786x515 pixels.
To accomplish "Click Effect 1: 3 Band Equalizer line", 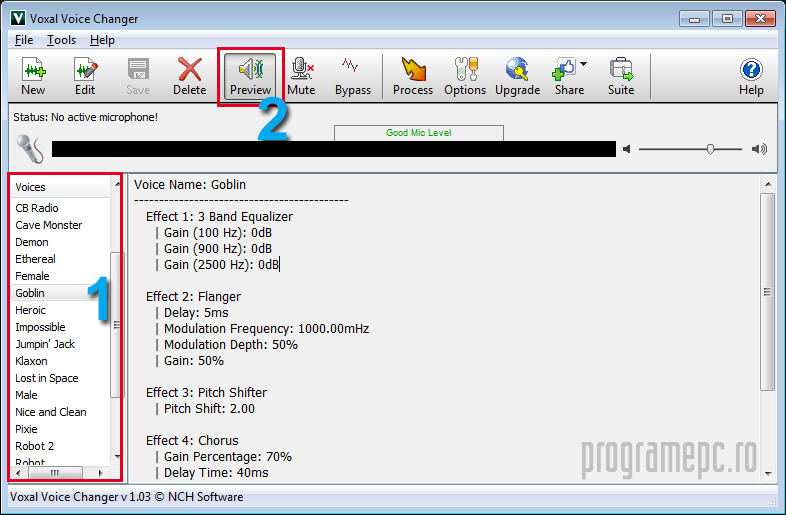I will point(220,217).
